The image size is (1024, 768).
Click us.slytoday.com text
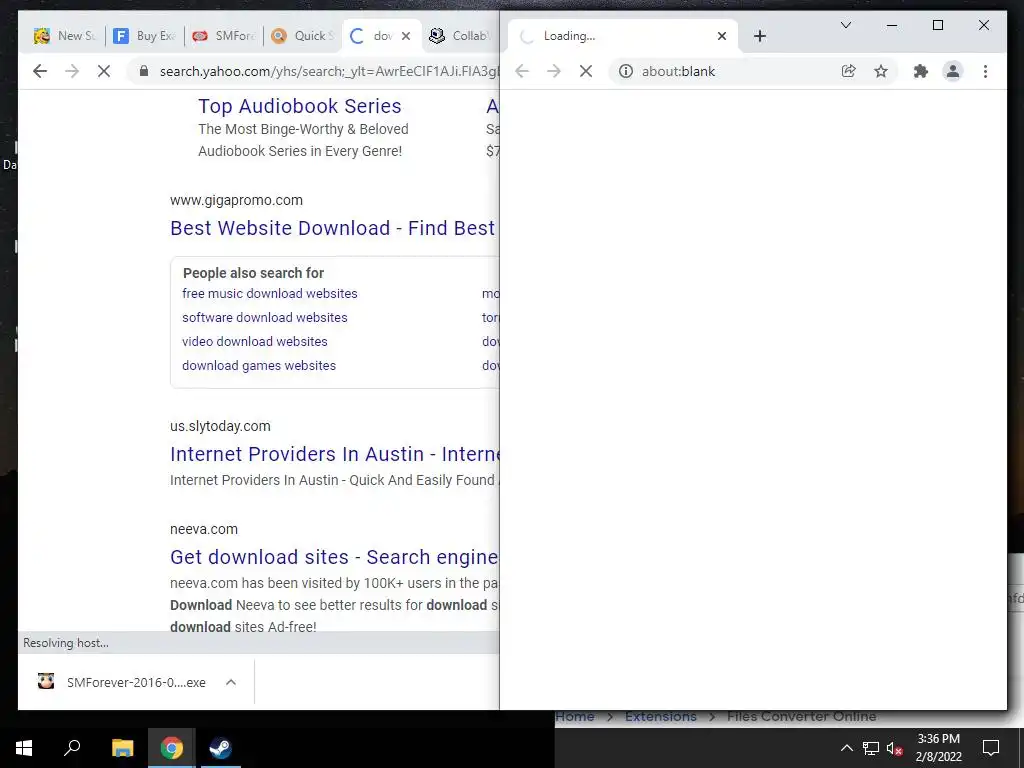tap(220, 426)
